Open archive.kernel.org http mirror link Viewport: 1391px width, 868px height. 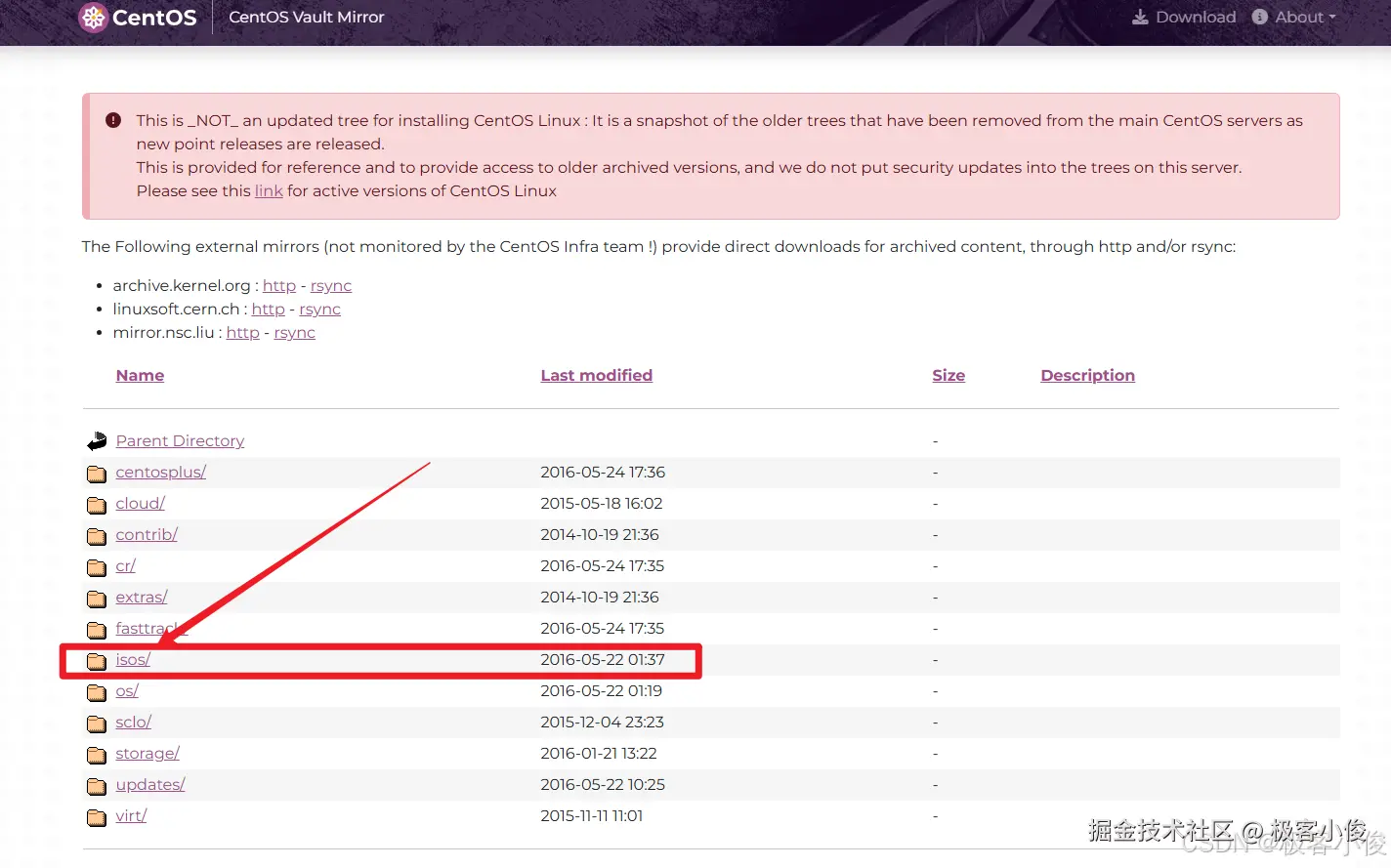coord(279,285)
